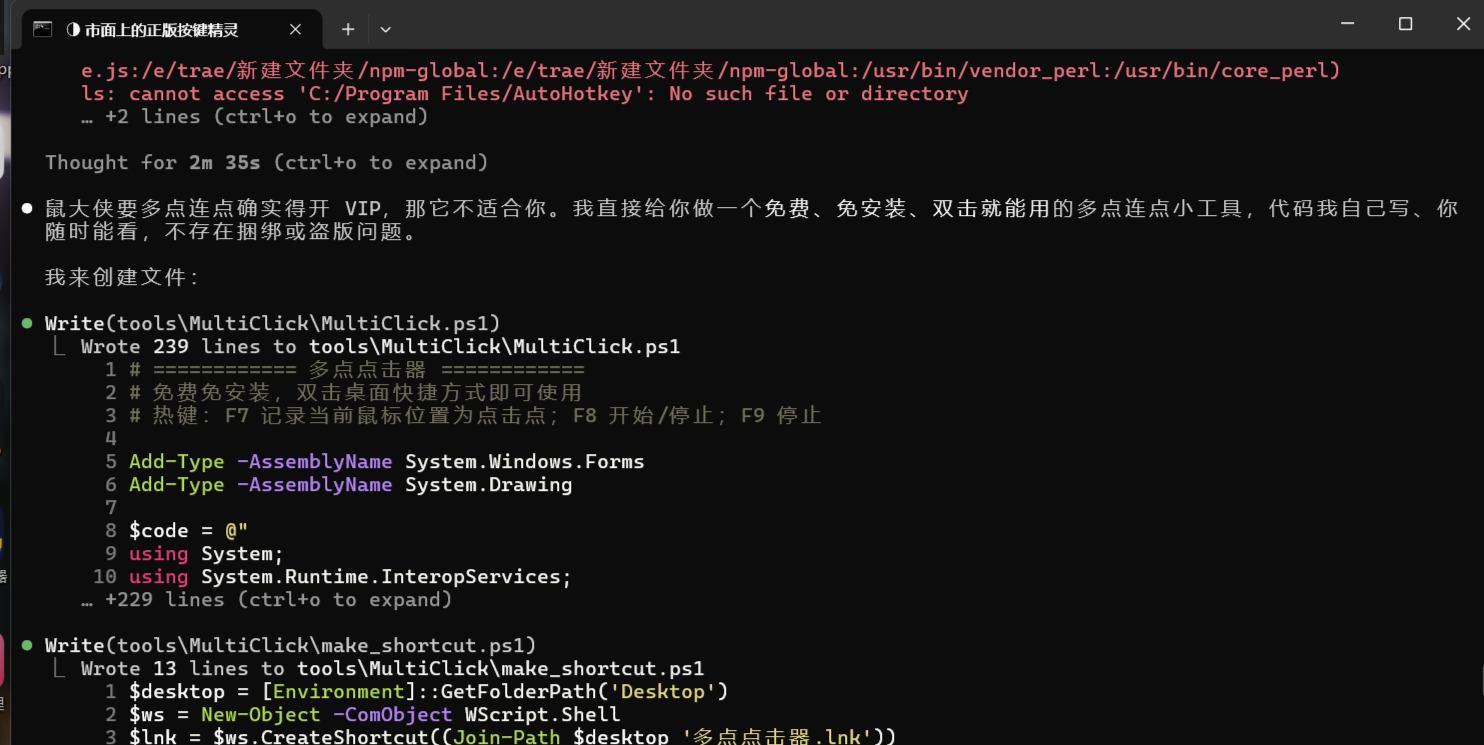Image resolution: width=1484 pixels, height=745 pixels.
Task: Click the green bullet beside Write MultiClick.ps1
Action: (x=27, y=323)
